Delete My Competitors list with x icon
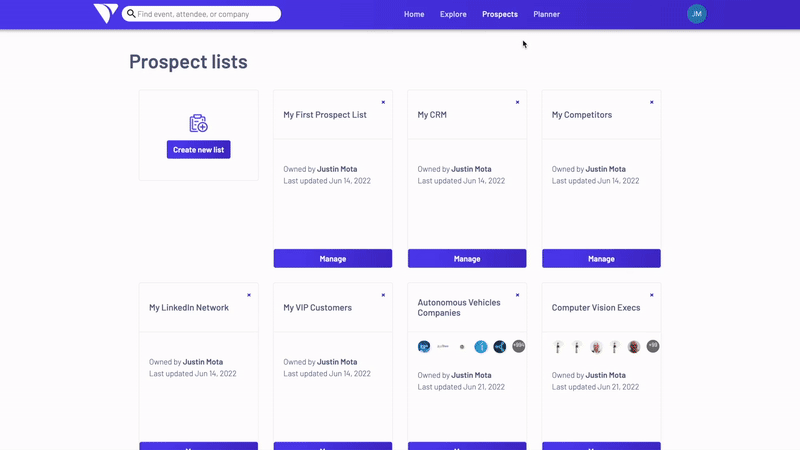 click(x=652, y=102)
